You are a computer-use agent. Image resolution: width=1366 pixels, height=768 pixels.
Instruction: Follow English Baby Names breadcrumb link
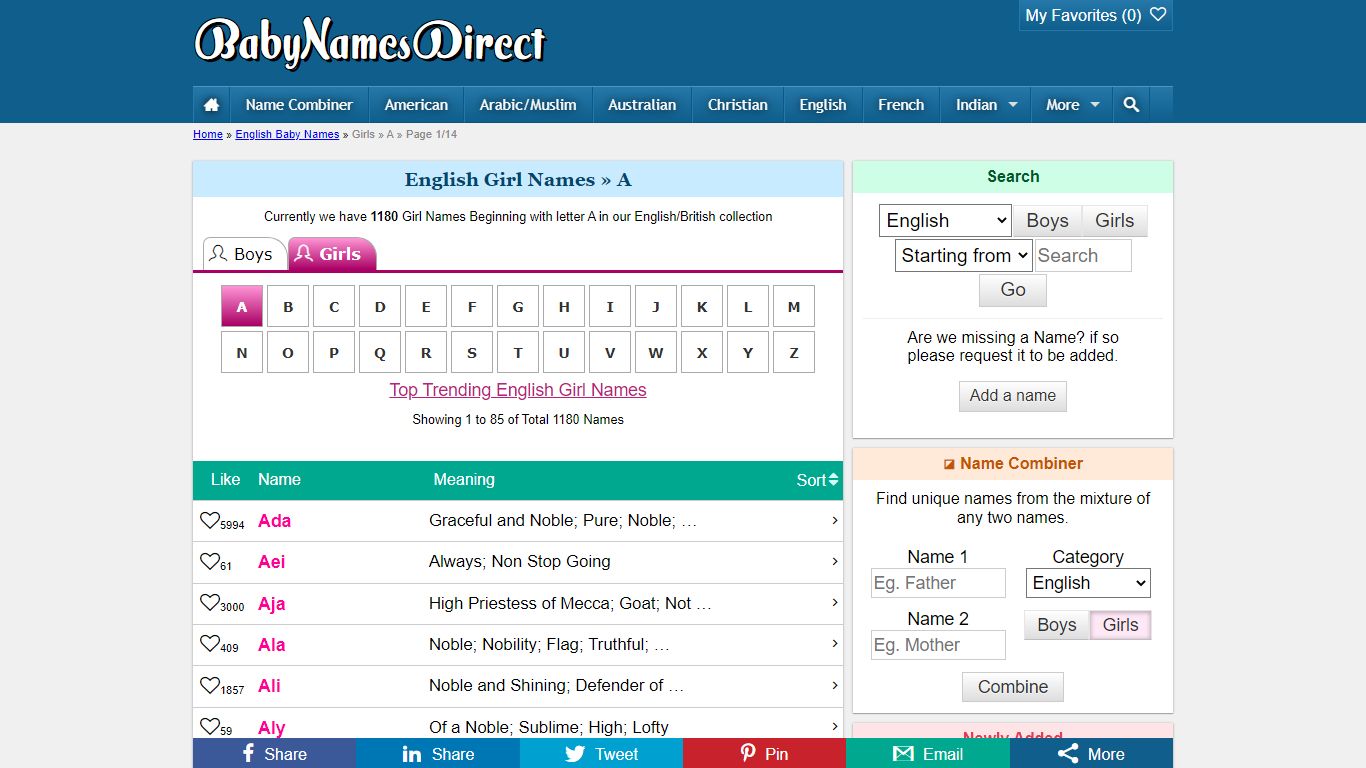pyautogui.click(x=287, y=134)
